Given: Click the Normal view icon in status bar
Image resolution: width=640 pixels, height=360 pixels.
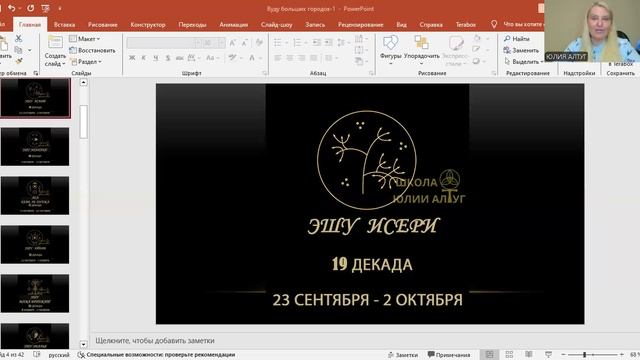Looking at the screenshot, I should 489,354.
